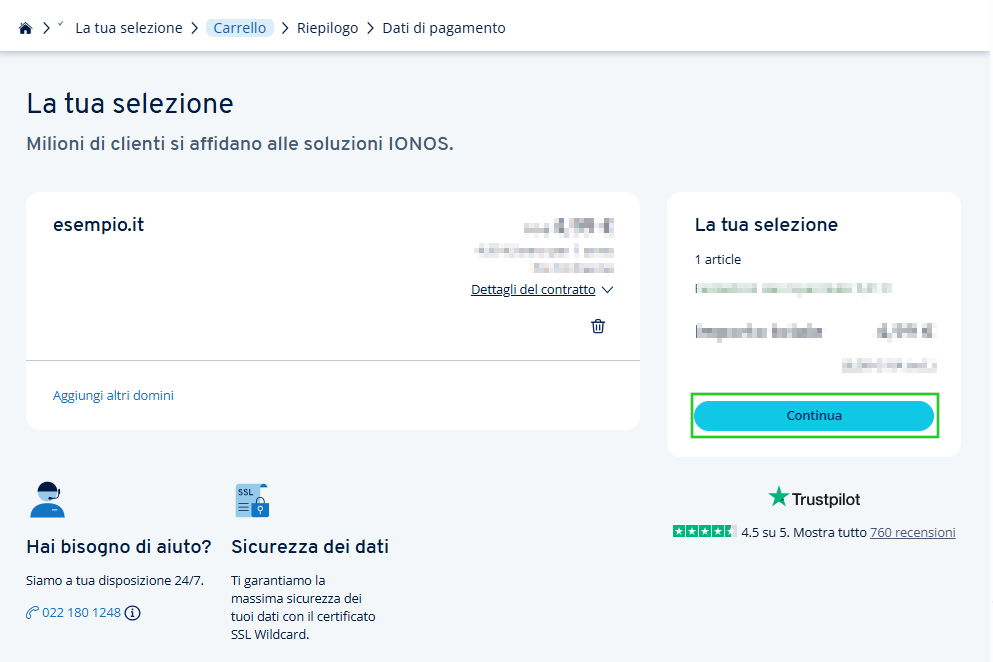Click the SSL certificate document icon

[x=250, y=499]
